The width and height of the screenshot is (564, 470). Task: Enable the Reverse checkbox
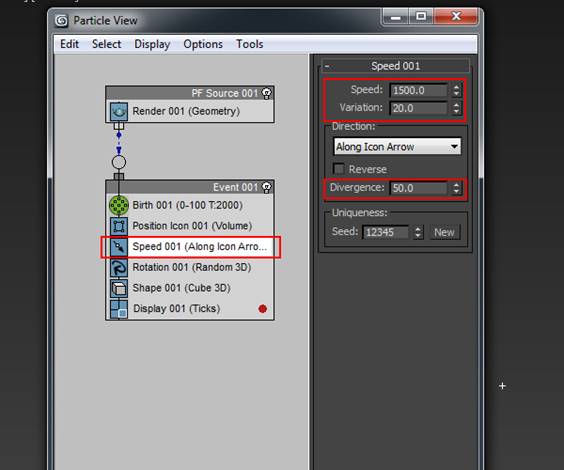pyautogui.click(x=339, y=169)
